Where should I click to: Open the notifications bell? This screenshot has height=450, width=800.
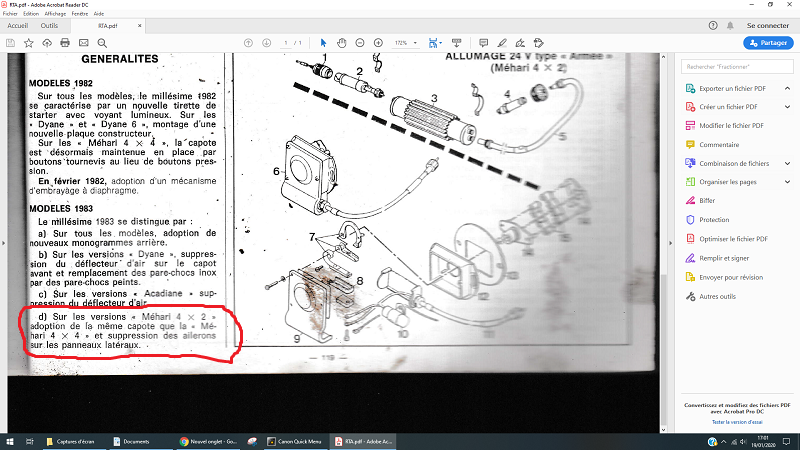[x=730, y=26]
